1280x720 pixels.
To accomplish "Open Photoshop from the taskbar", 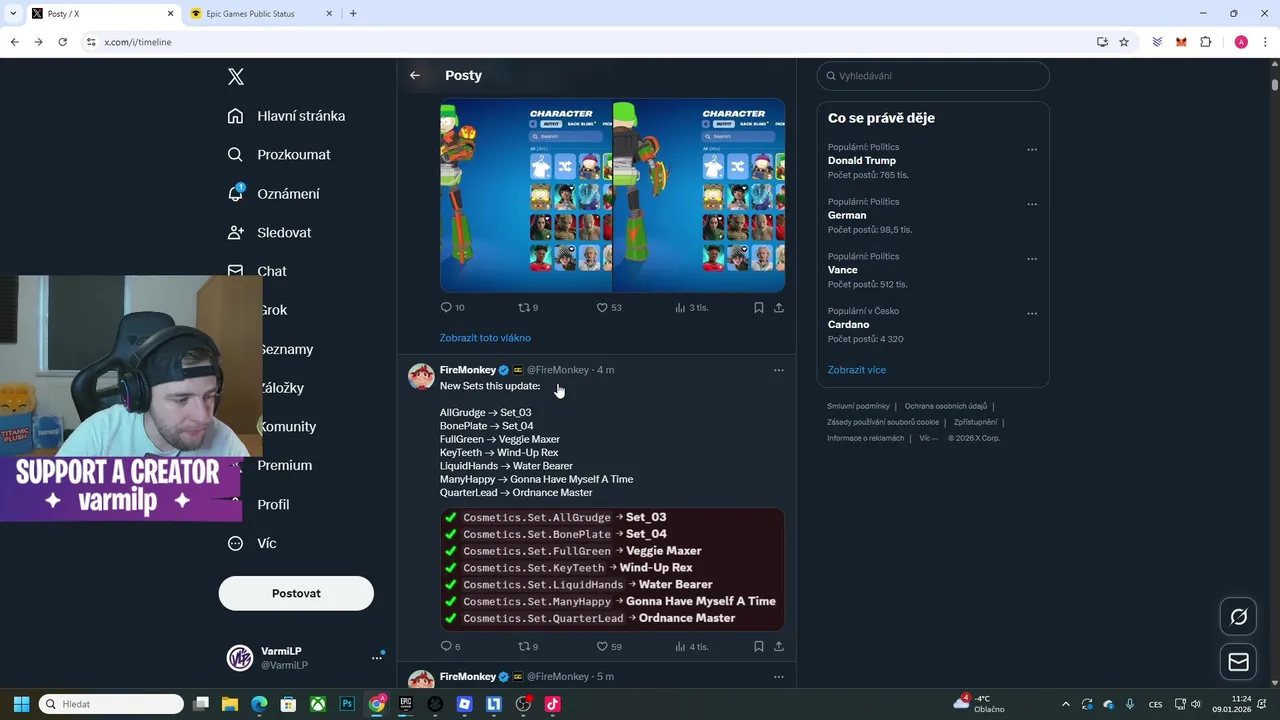I will coord(347,704).
